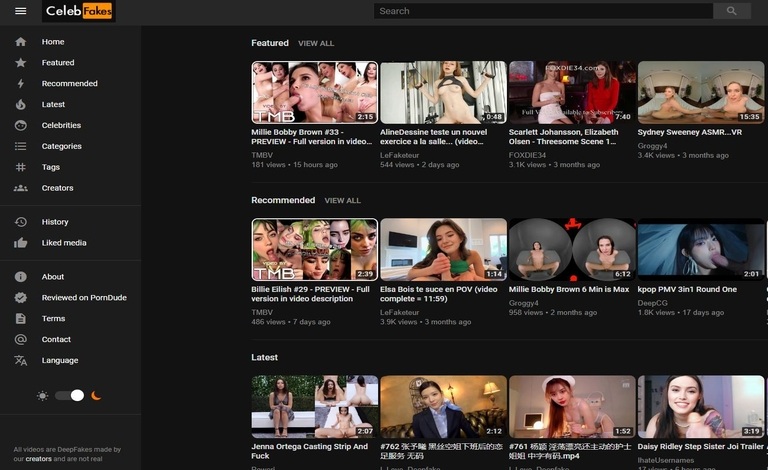Select Recommended in the sidebar menu
Screen dimensions: 768x470
pyautogui.click(x=69, y=84)
